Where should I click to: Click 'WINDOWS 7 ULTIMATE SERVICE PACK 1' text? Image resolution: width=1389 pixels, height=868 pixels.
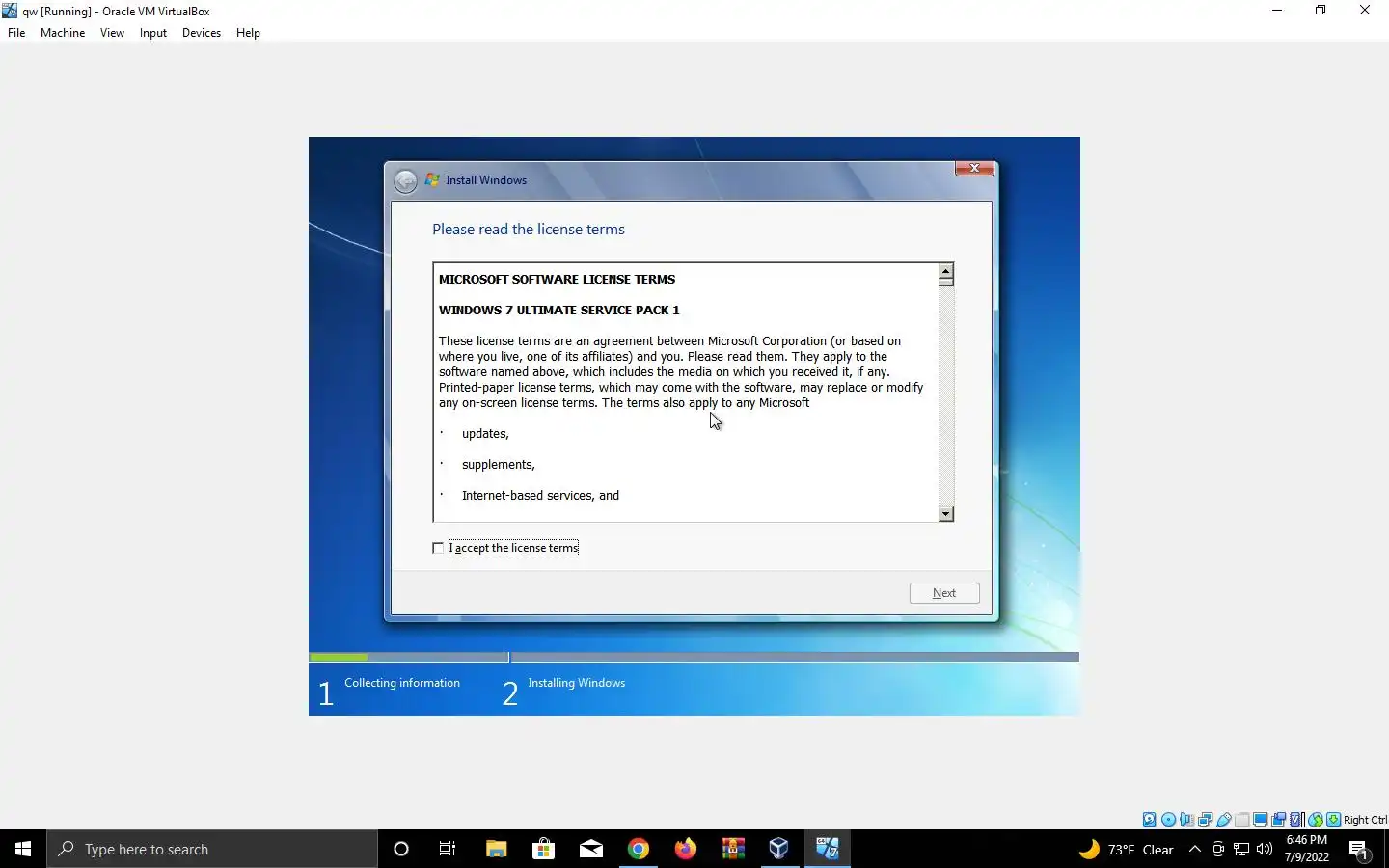coord(559,311)
